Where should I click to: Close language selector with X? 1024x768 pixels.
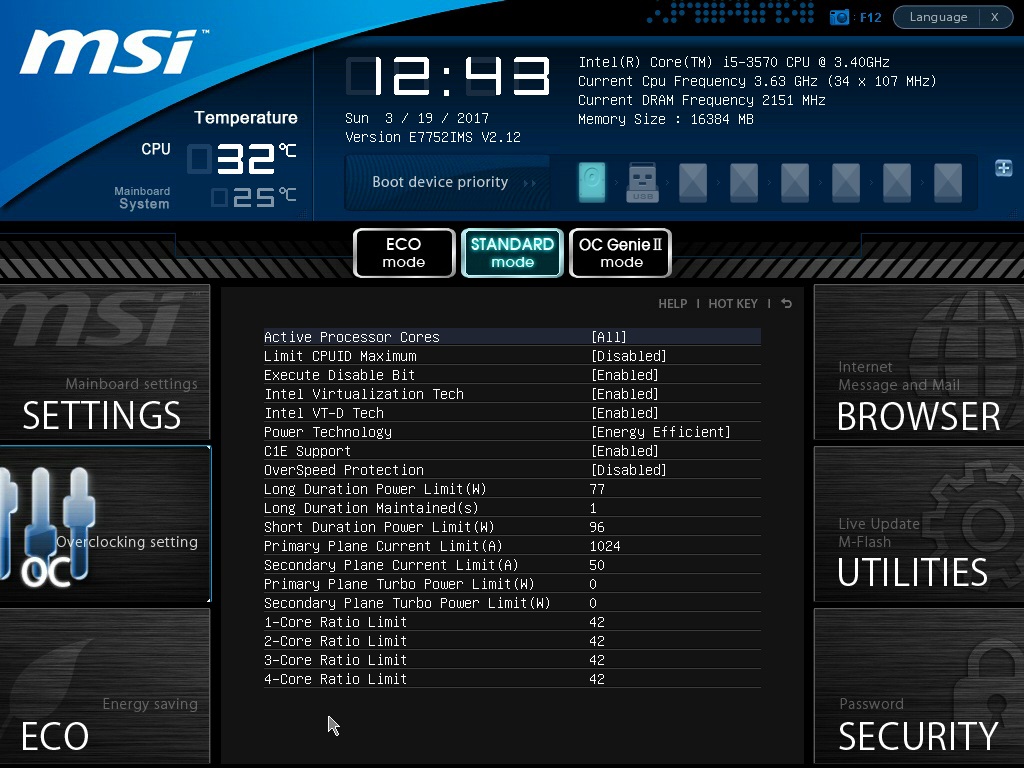coord(995,17)
